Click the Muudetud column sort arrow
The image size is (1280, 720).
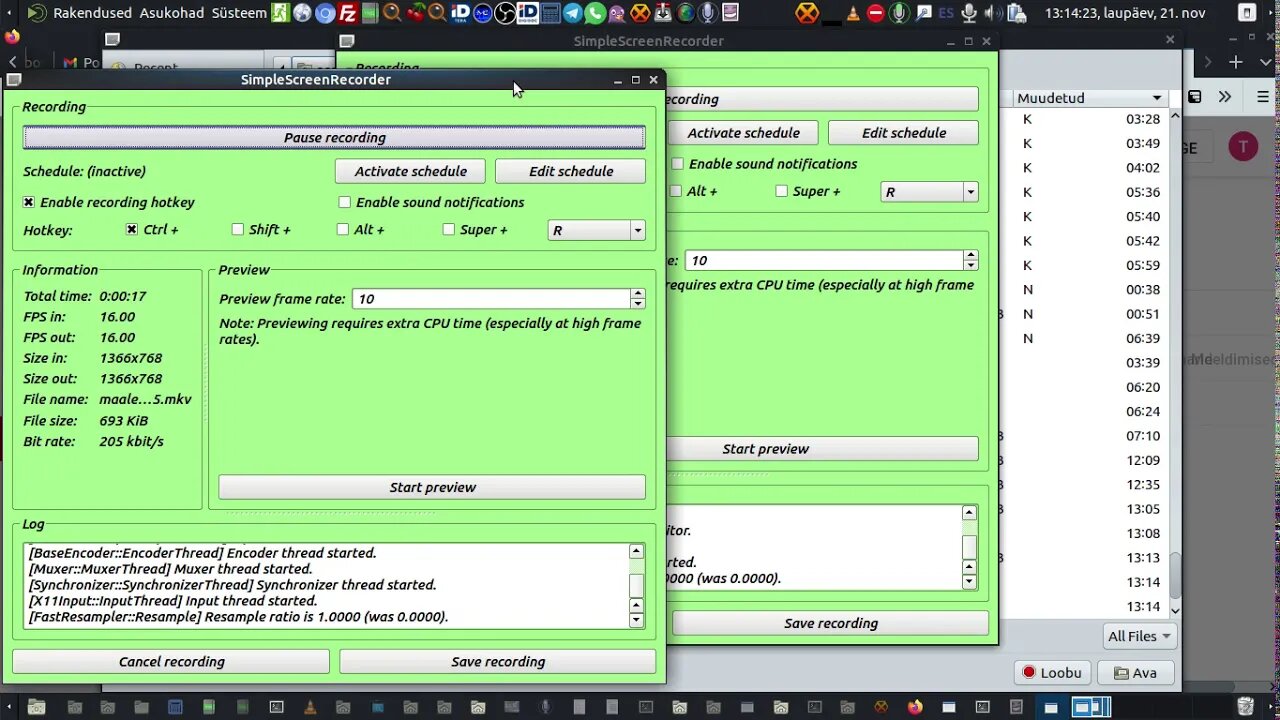click(1157, 98)
